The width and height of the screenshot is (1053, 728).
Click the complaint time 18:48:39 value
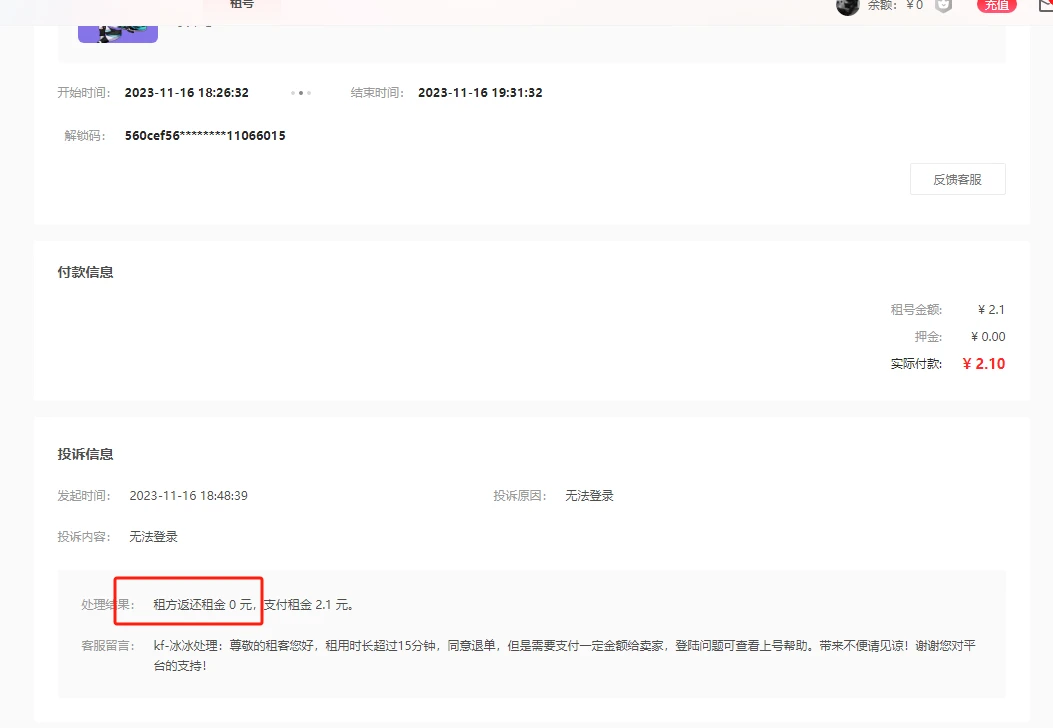pyautogui.click(x=188, y=496)
